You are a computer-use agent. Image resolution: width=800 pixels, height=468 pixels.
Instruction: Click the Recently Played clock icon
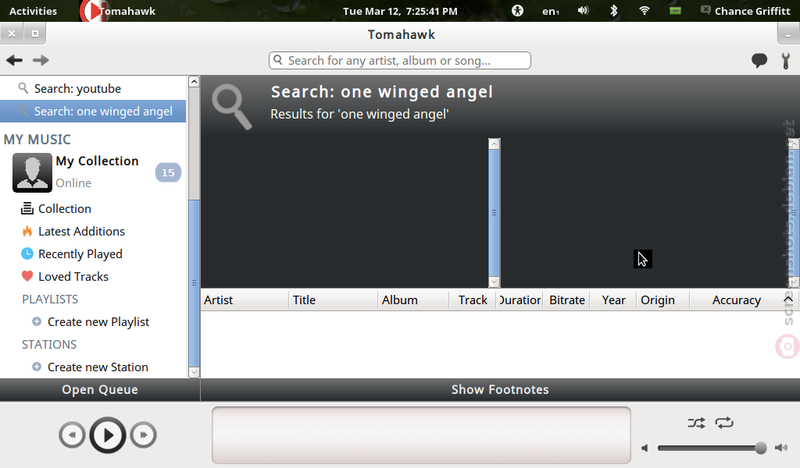click(27, 254)
